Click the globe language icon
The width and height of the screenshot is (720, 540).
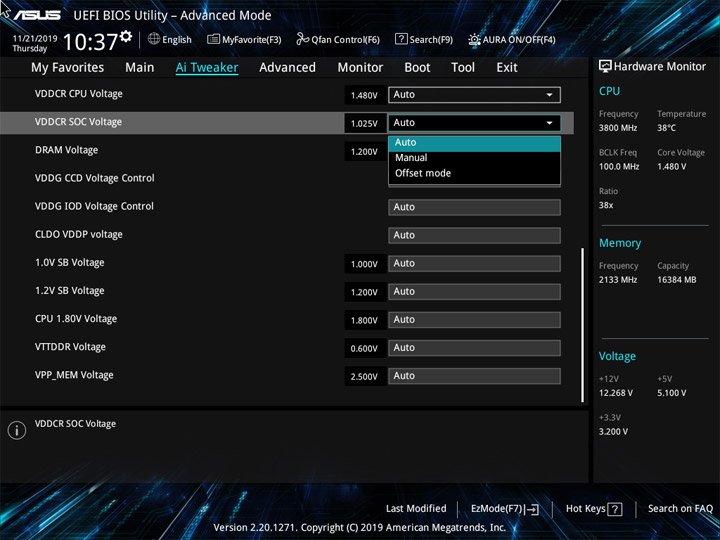(154, 39)
